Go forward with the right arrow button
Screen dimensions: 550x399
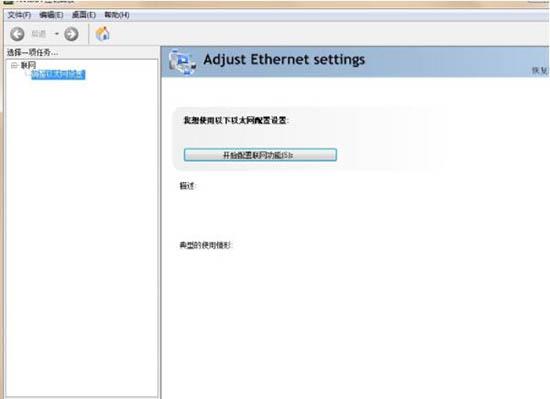point(71,34)
